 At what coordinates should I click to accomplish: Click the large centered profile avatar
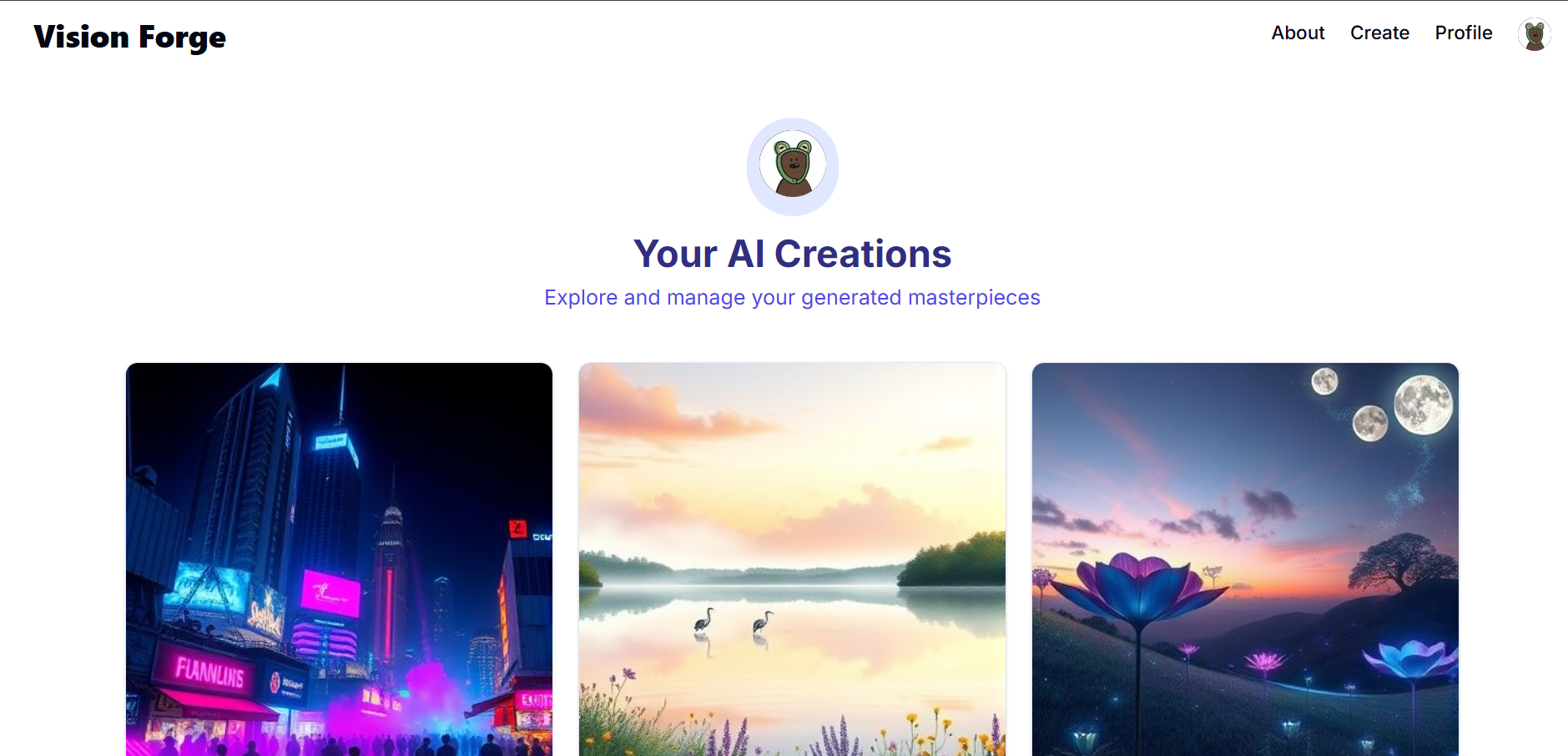[x=793, y=166]
